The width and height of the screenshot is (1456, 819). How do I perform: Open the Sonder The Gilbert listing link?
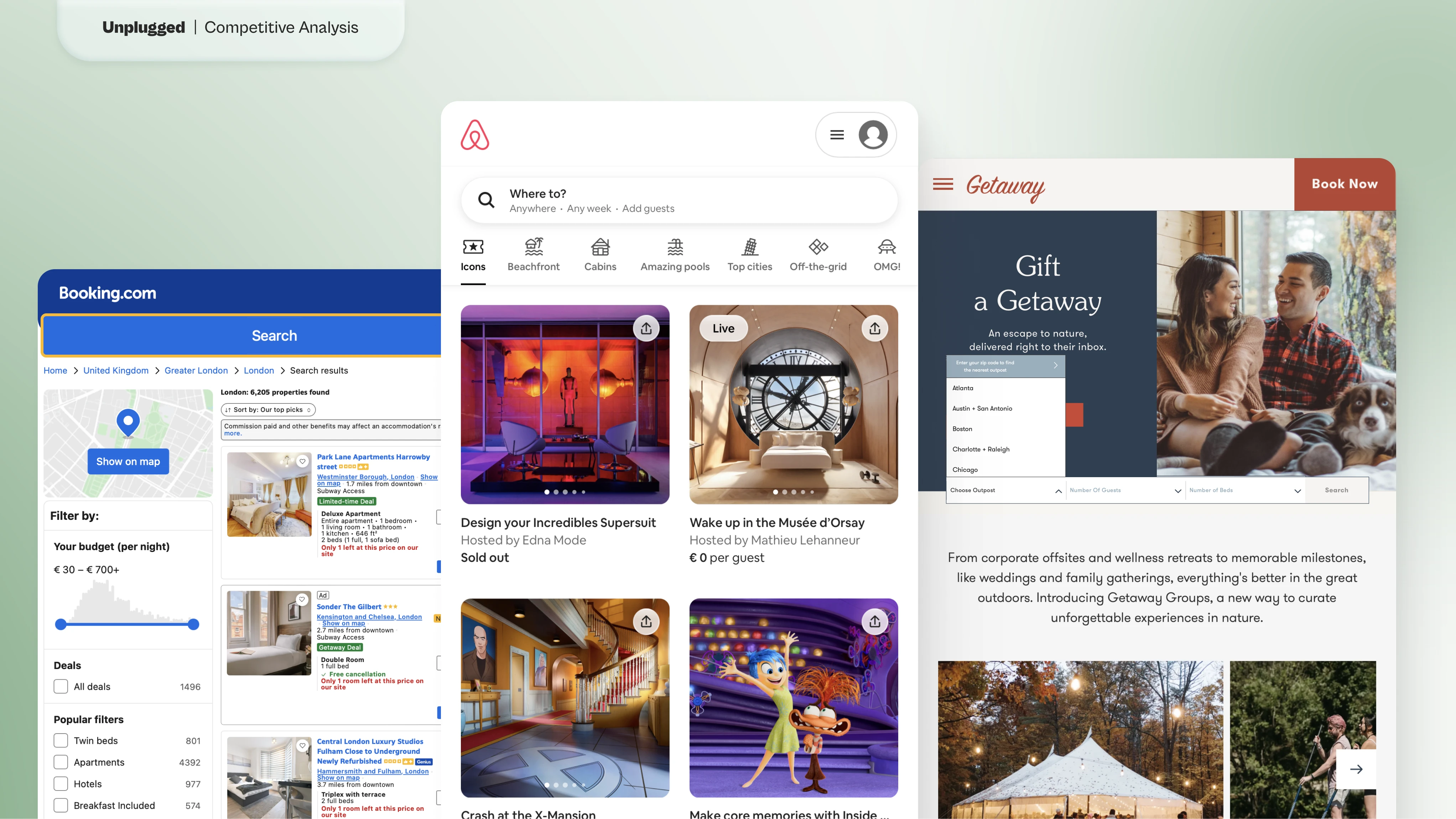point(349,606)
